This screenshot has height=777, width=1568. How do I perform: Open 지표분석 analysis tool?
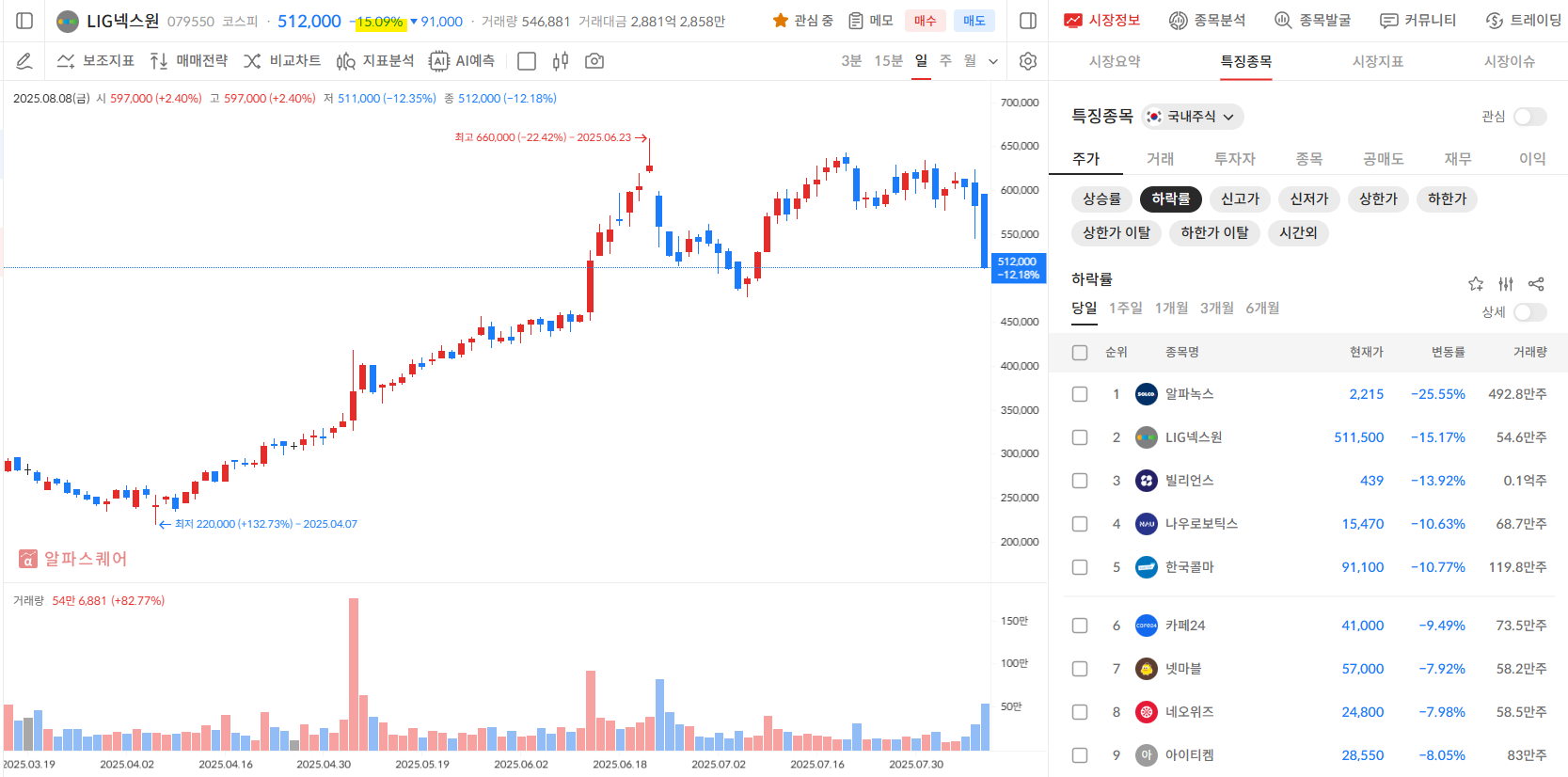375,61
